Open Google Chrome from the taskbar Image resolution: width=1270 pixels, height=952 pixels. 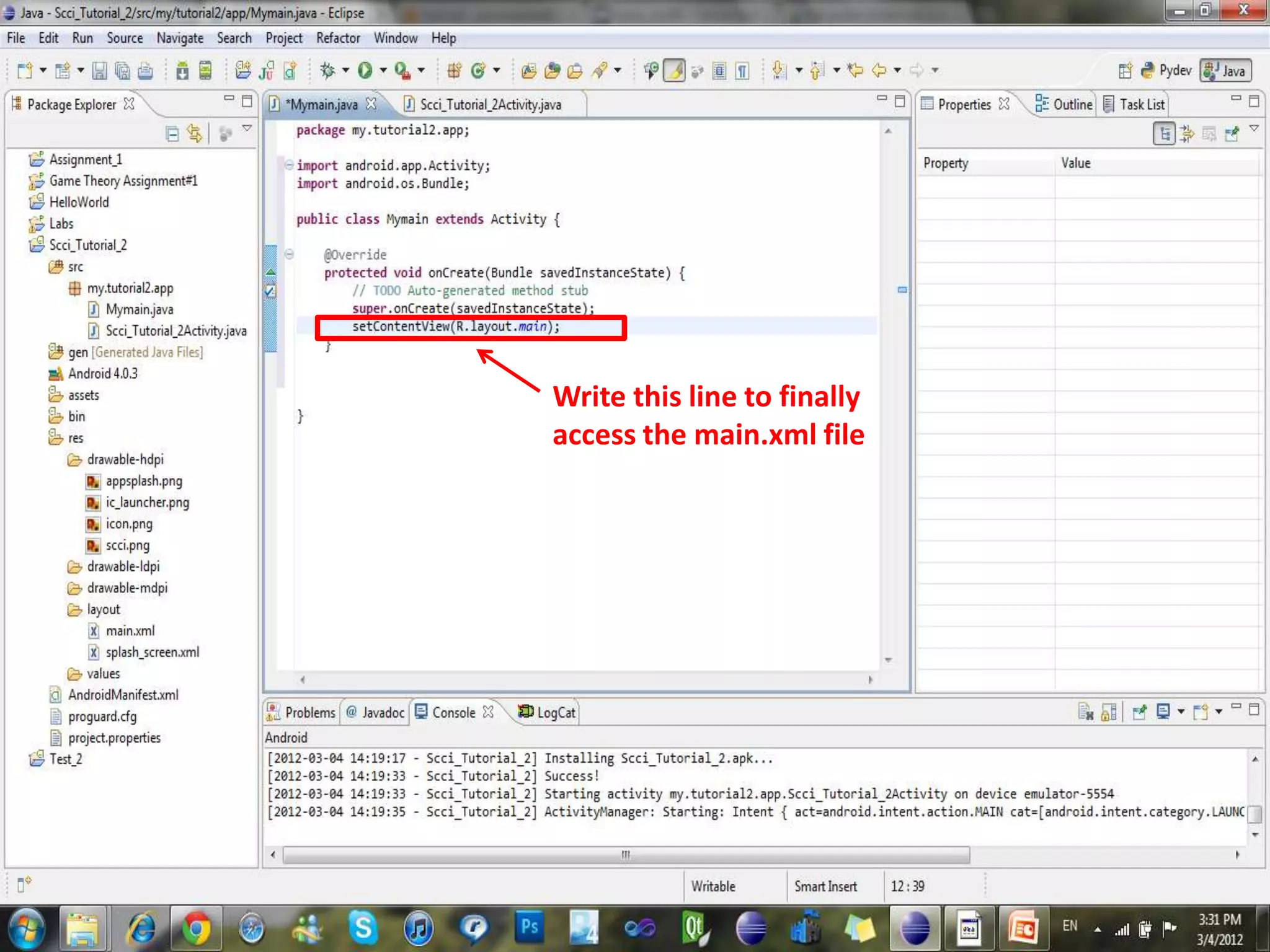[x=196, y=928]
